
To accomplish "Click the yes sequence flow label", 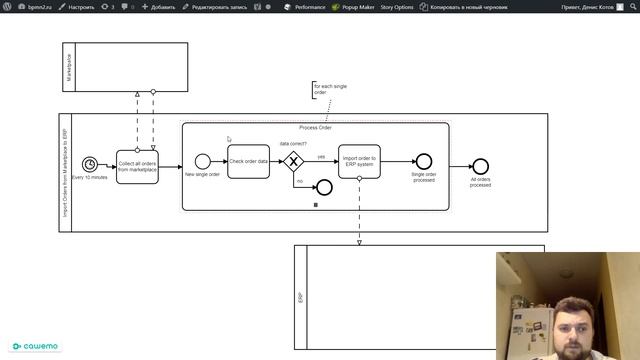I will coord(321,157).
